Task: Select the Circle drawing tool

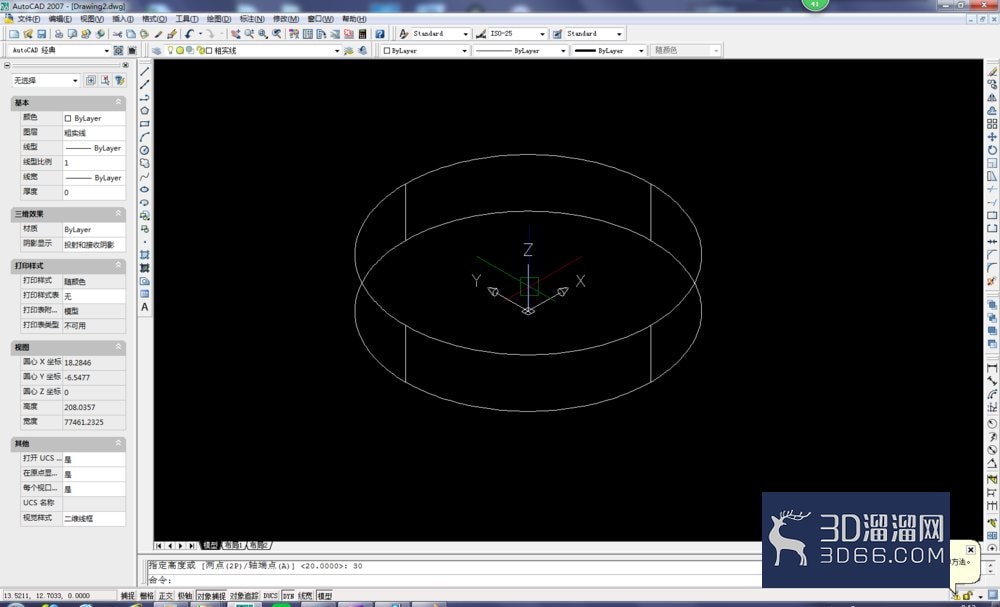Action: [145, 150]
